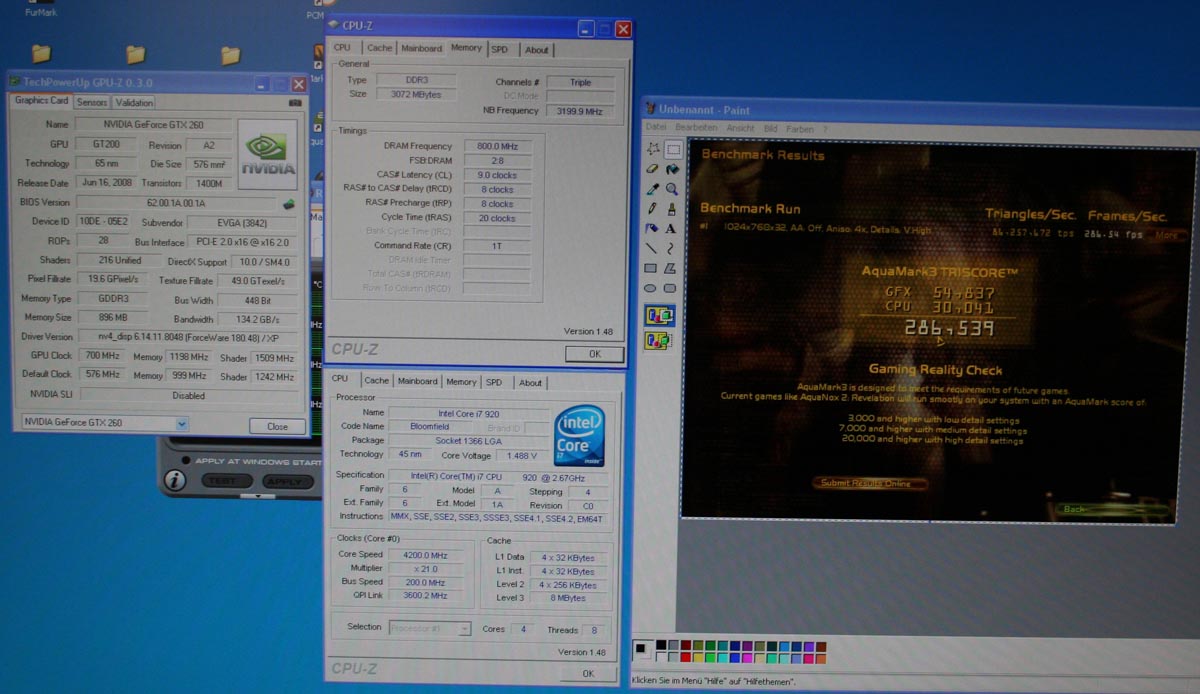Open the Bearbeiten menu in Paint
This screenshot has height=694, width=1200.
696,128
